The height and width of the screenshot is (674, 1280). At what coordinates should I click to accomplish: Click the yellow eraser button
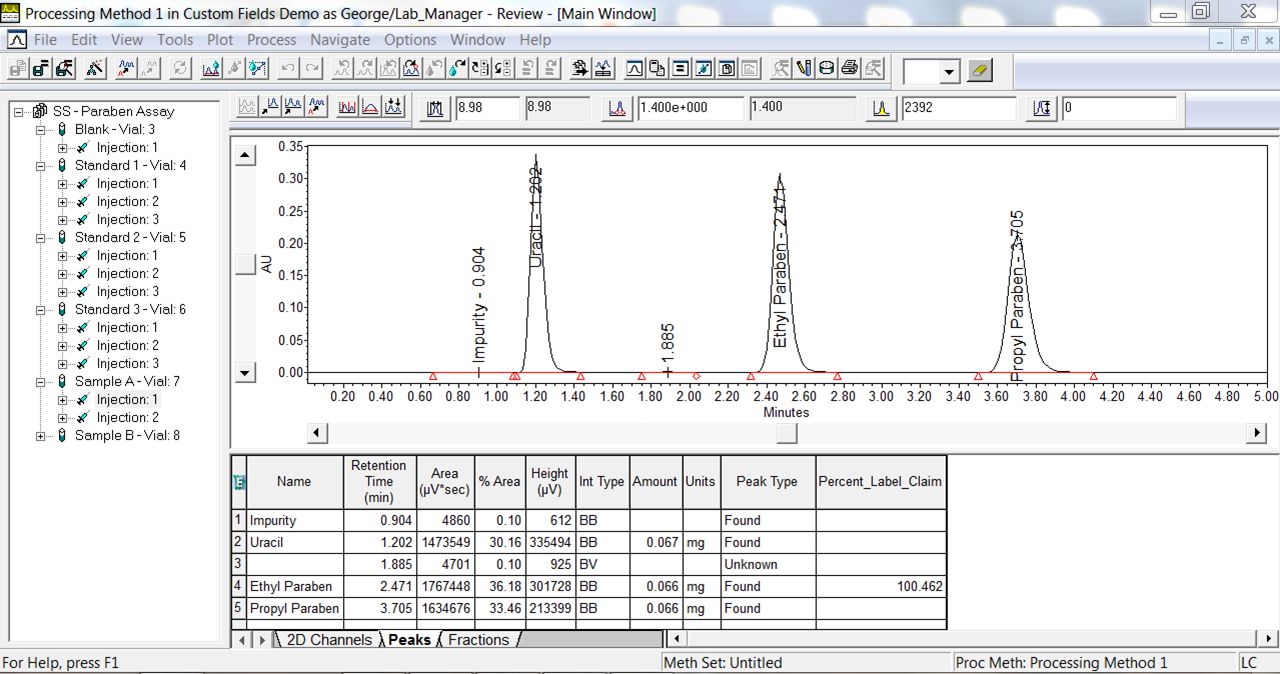[979, 70]
